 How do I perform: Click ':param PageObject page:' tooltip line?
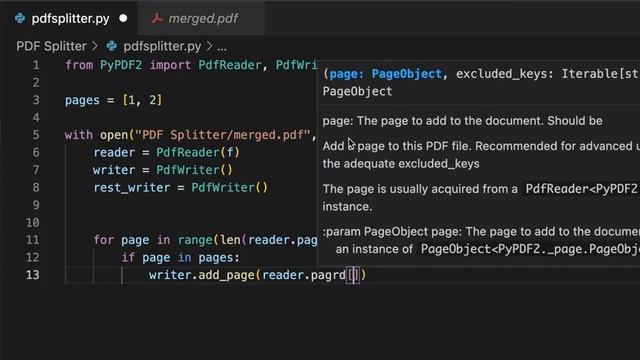[392, 232]
